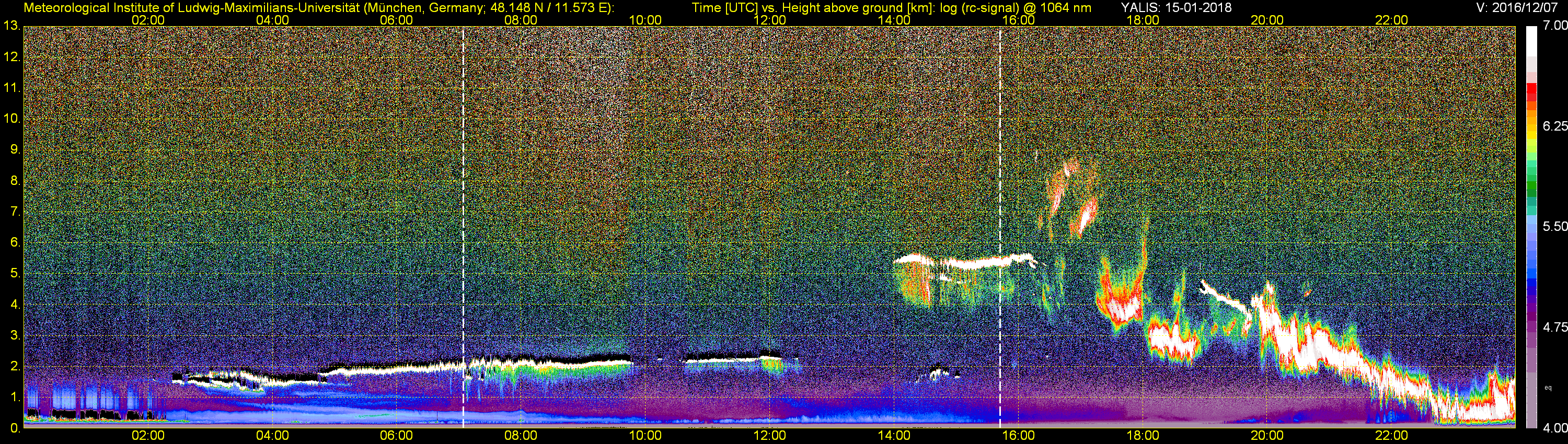
Task: Click the bottom axis '02:00' time label
Action: (x=148, y=436)
